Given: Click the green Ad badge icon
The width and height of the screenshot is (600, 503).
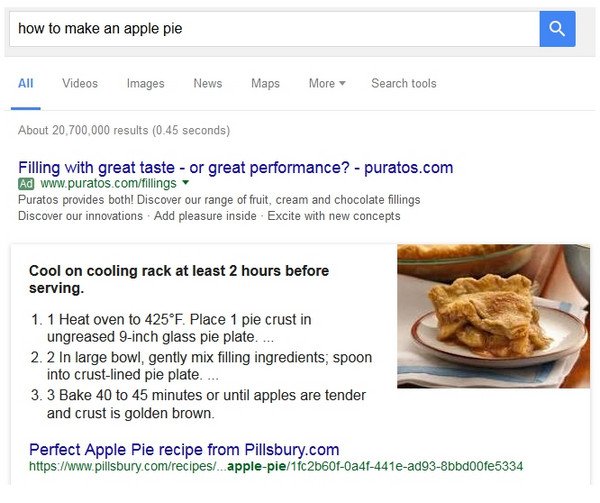Looking at the screenshot, I should pyautogui.click(x=26, y=184).
